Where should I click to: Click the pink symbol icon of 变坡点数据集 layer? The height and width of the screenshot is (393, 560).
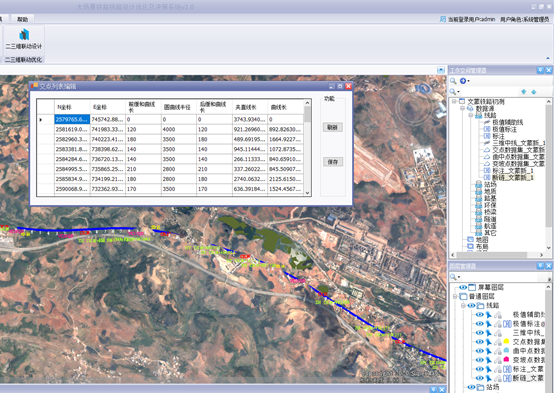pyautogui.click(x=506, y=359)
